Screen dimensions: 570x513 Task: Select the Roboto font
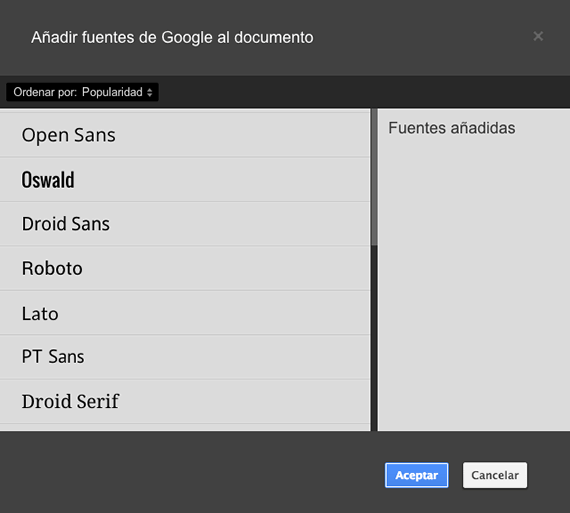pos(185,268)
